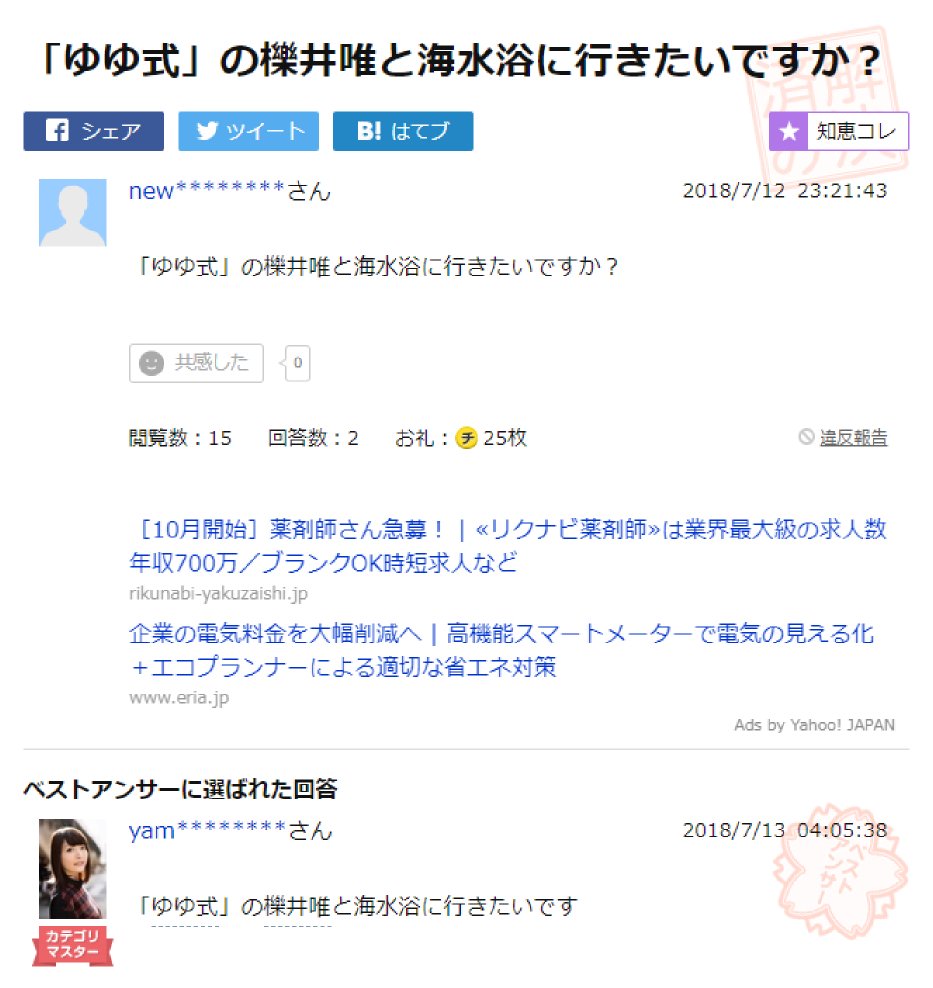Visit rikunabi-yakuzaishi.jp URL text
Viewport: 933px width, 988px height.
[x=218, y=594]
